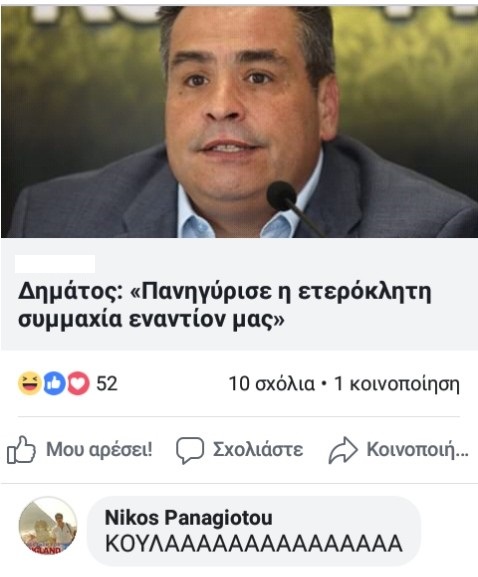The image size is (478, 577).
Task: Open the 1 κοινοποίηση shares list
Action: pyautogui.click(x=396, y=384)
